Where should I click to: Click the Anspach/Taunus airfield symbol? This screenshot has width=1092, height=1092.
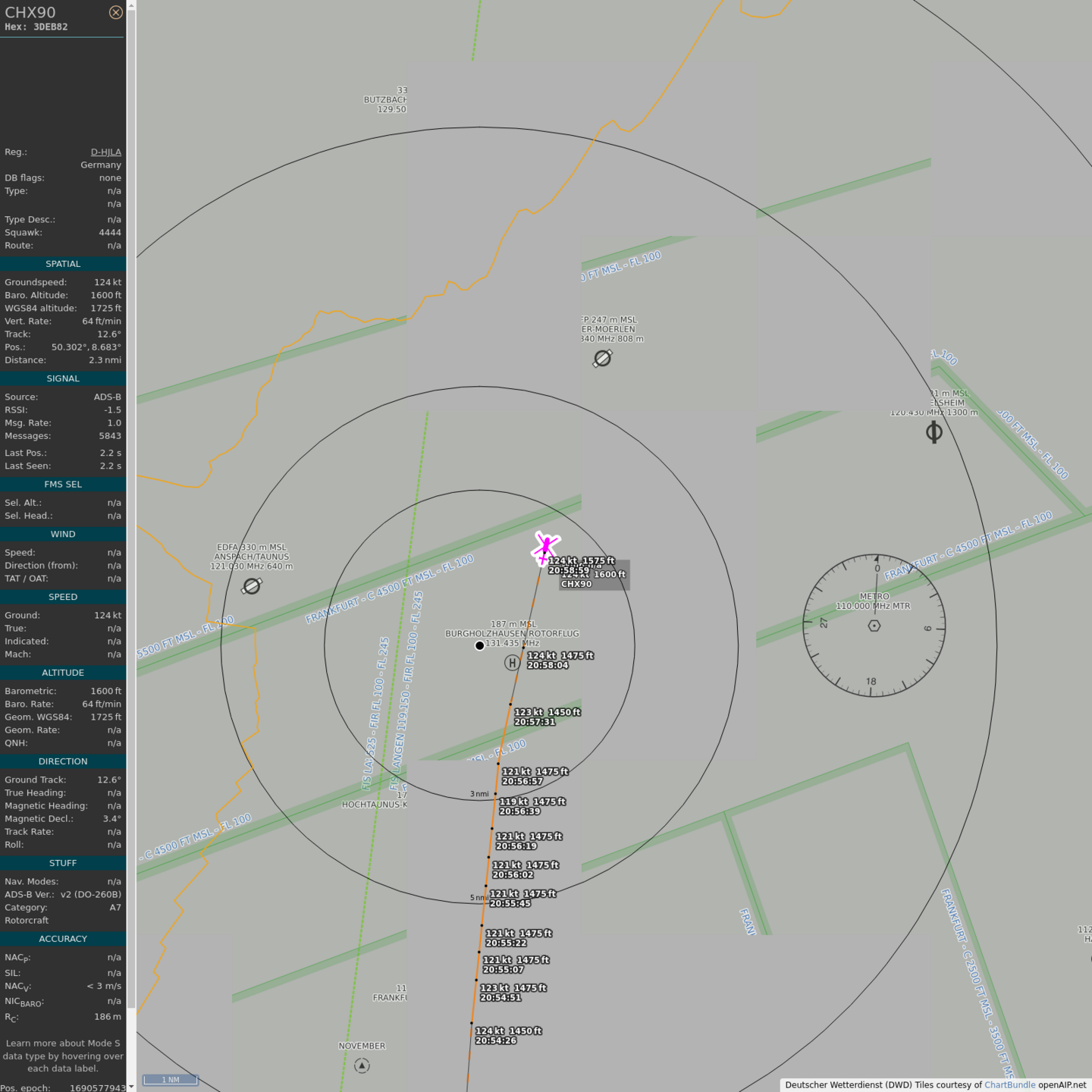252,586
